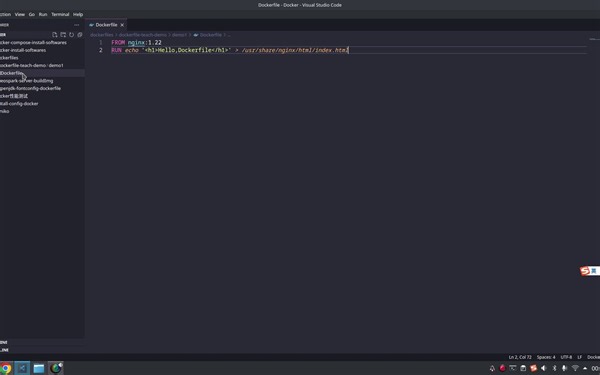The image size is (600, 375).
Task: Click the New File icon in Explorer
Action: pyautogui.click(x=54, y=35)
